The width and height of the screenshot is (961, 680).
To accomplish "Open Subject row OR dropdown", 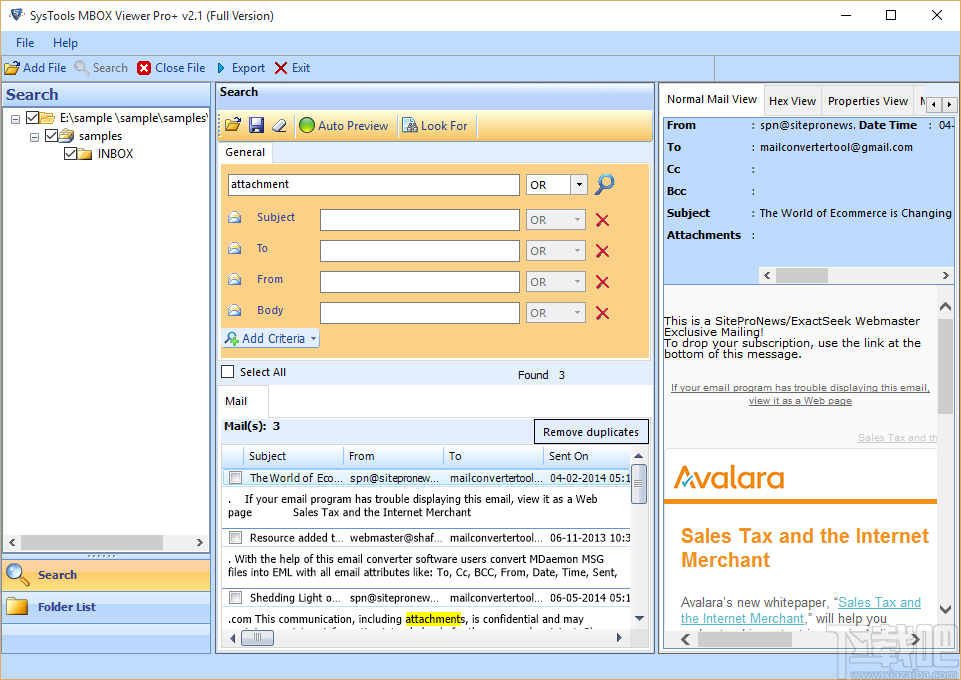I will 577,220.
